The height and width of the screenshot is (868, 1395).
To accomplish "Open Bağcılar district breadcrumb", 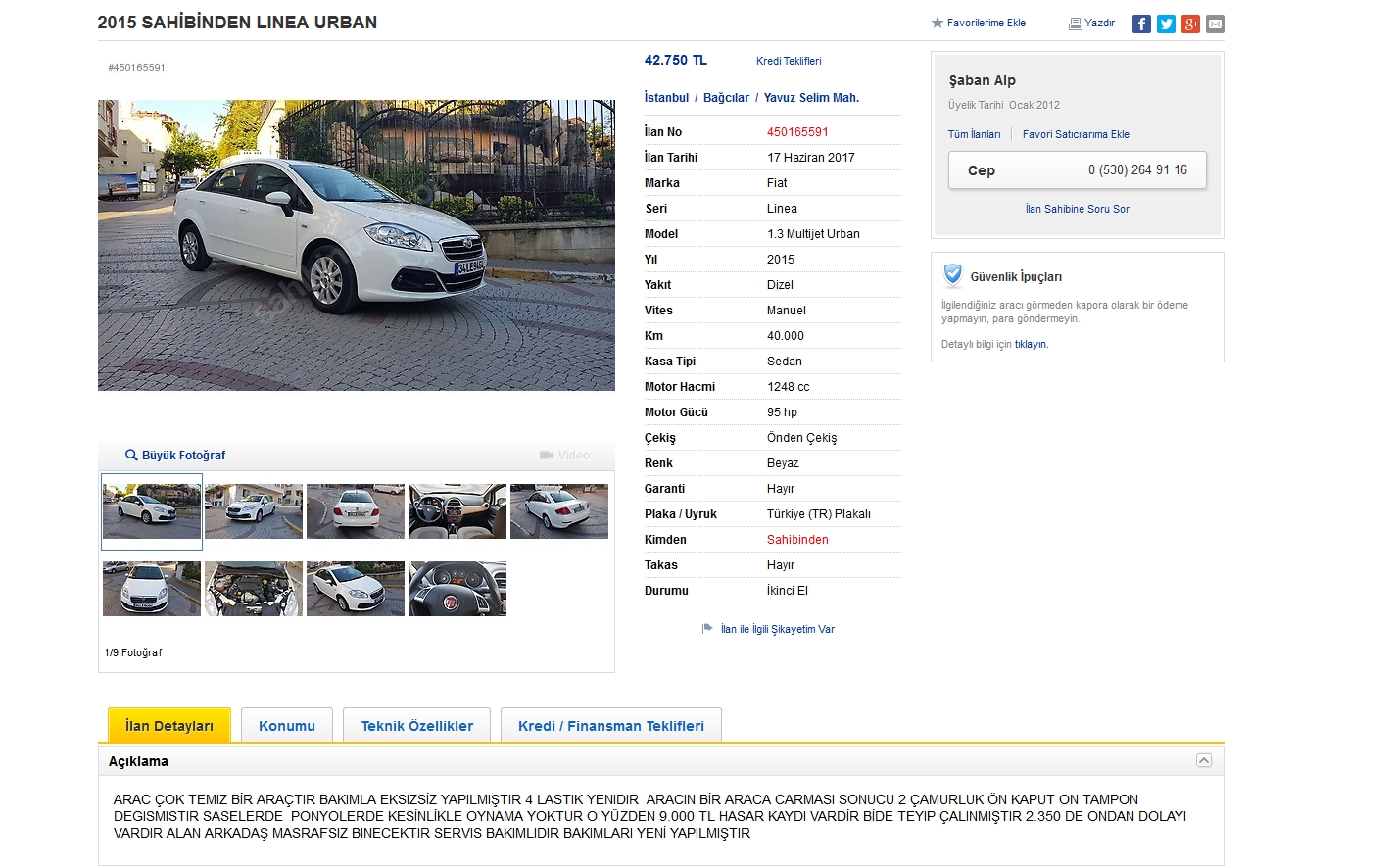I will (726, 98).
